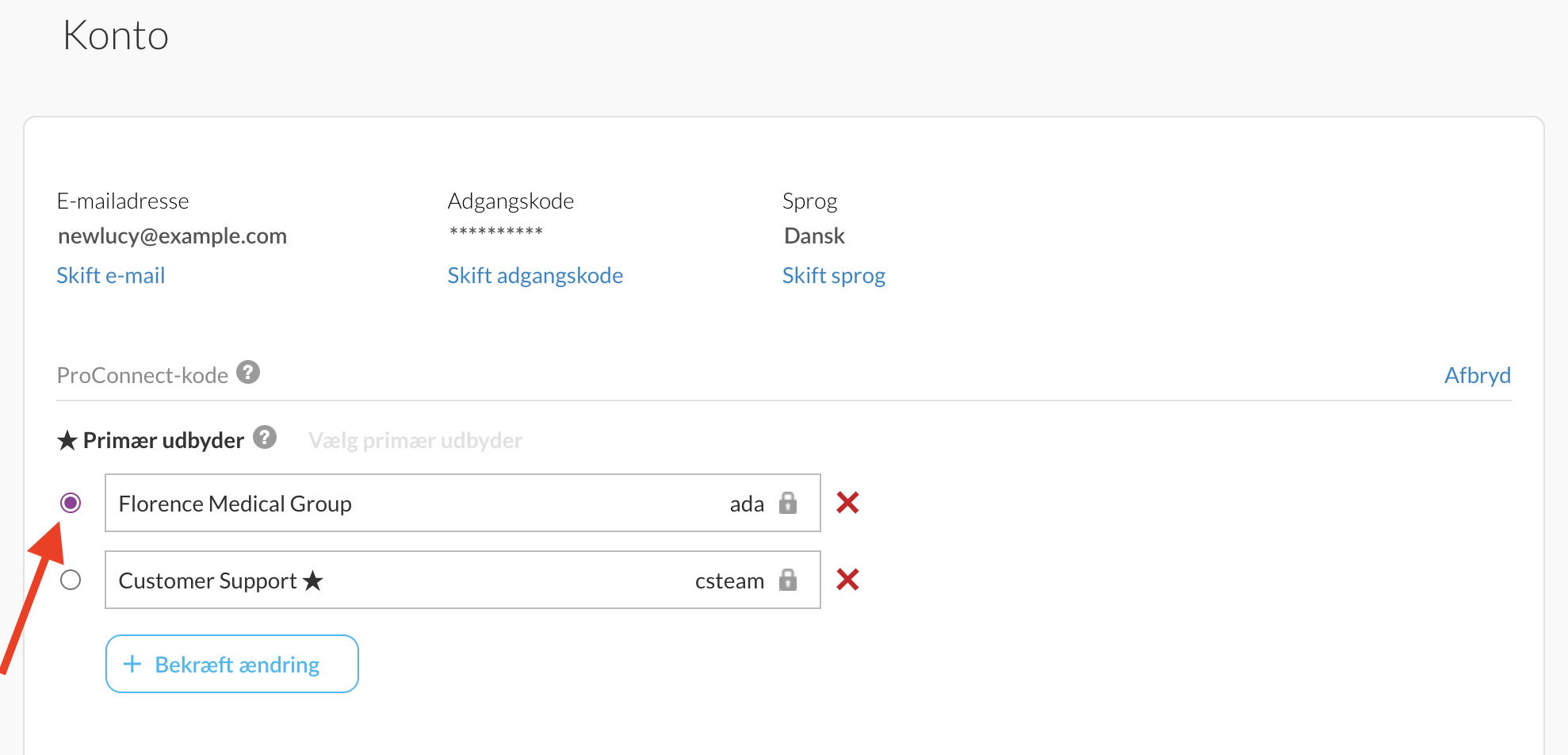Confirm change with Bekræft ændring button
Viewport: 1568px width, 755px height.
(232, 664)
